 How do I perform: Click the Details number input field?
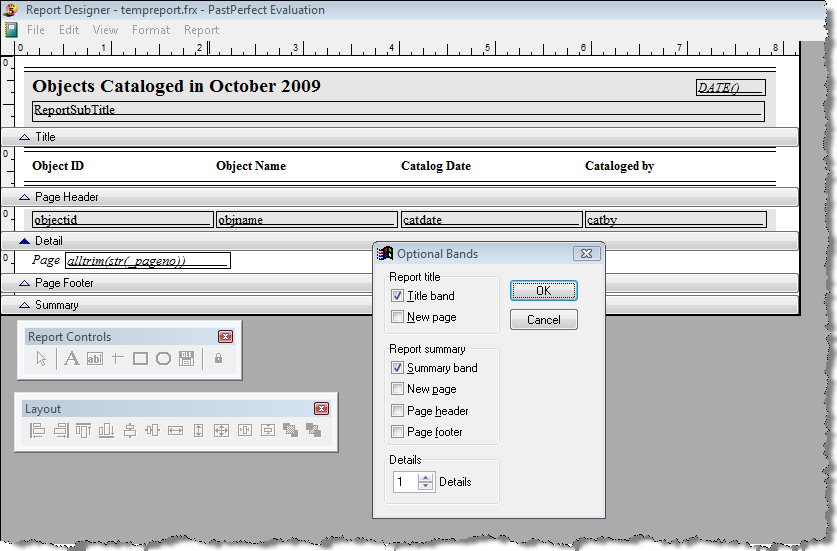[x=406, y=482]
